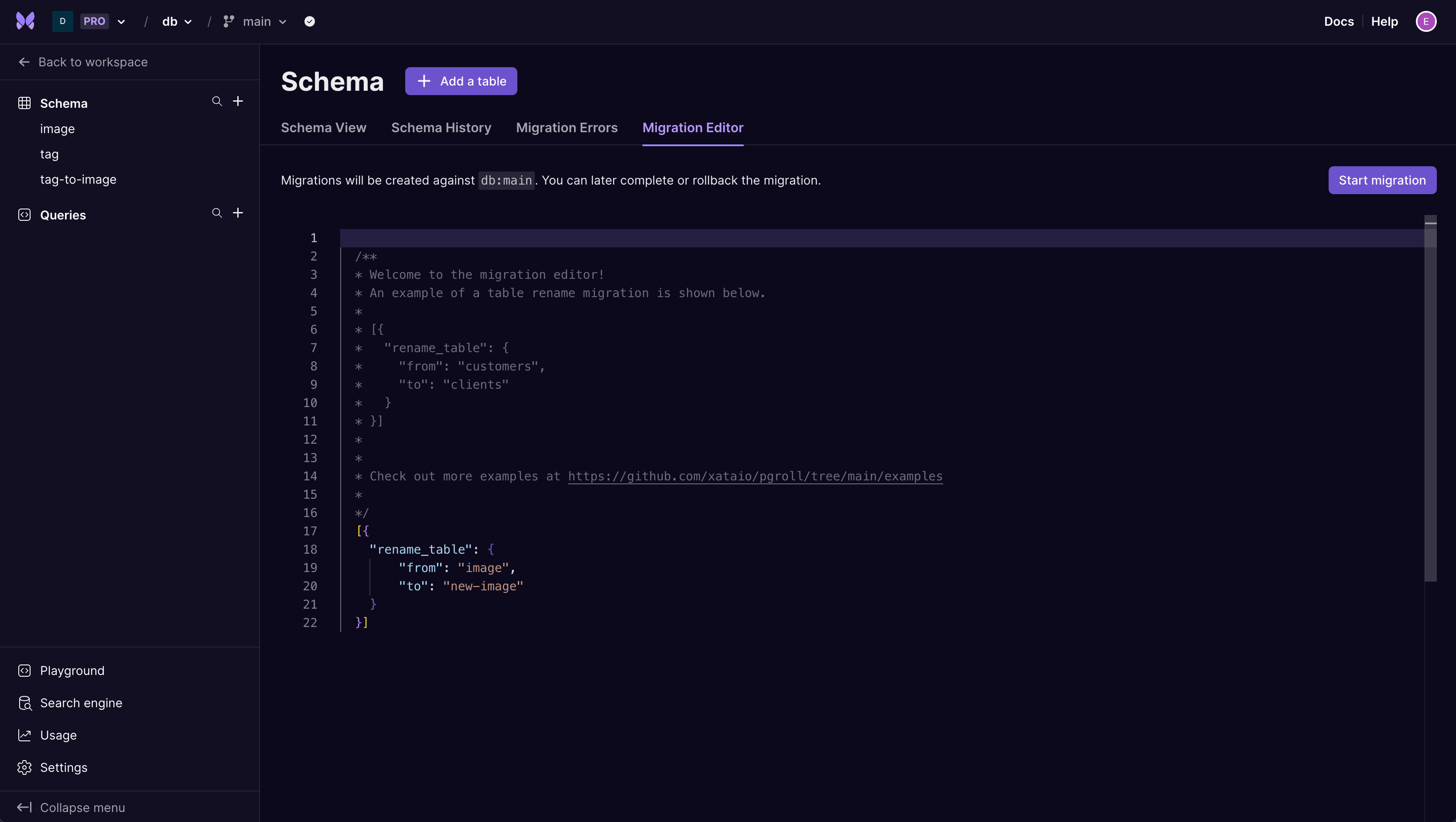Click "Welcome to the migration editor!" comment
Screen dimensions: 1456x822
point(487,275)
